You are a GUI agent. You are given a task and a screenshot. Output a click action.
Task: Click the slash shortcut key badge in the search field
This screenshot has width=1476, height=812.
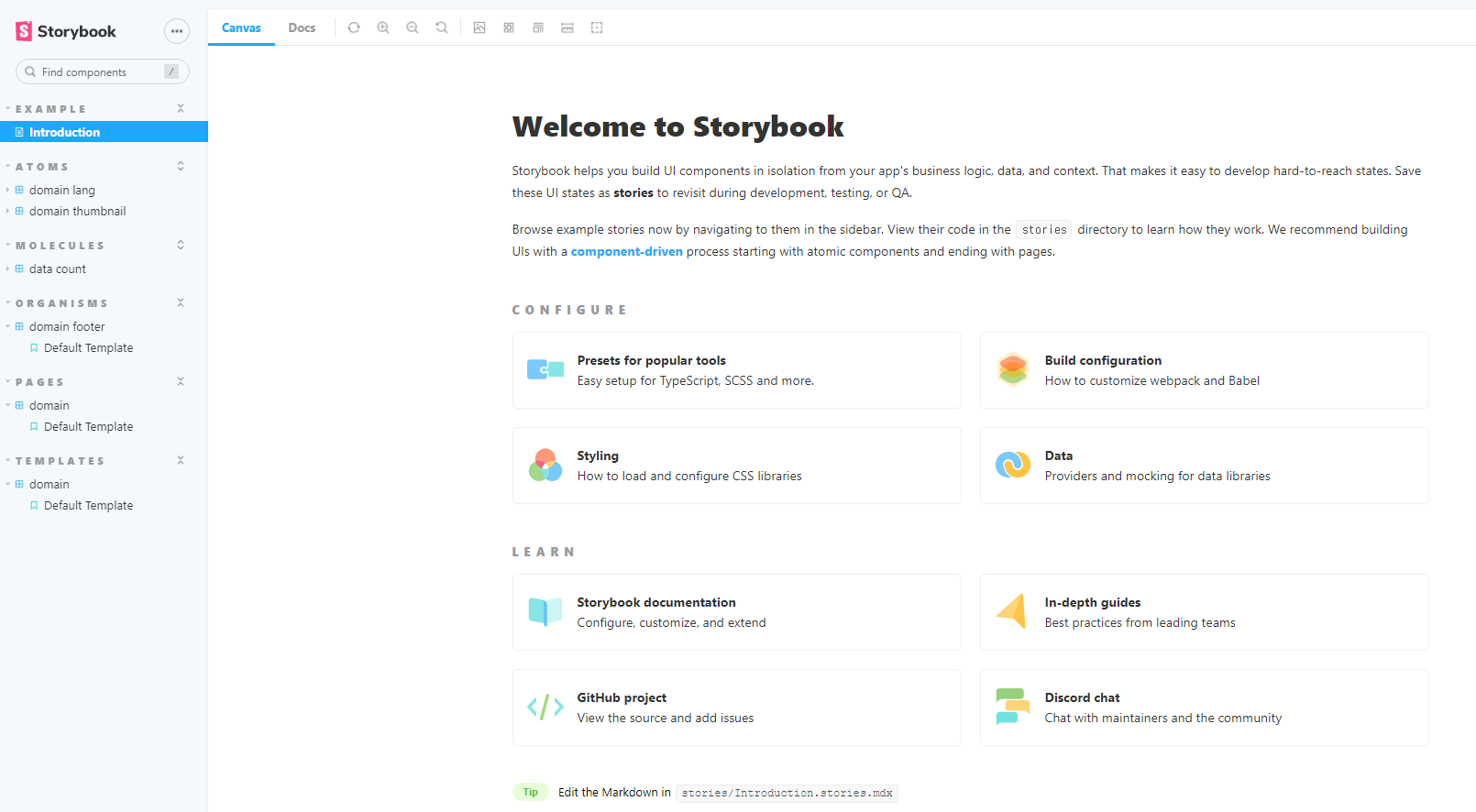point(171,71)
